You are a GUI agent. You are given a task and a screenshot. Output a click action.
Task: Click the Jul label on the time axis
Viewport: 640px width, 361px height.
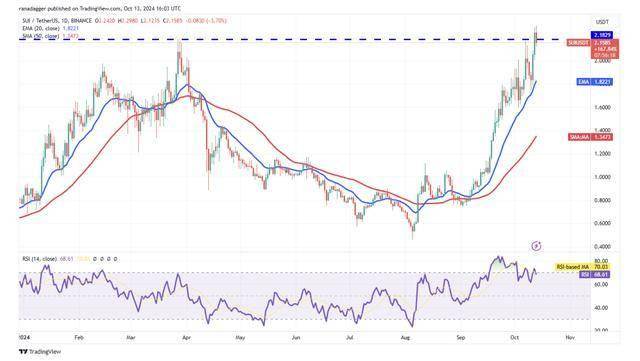click(x=349, y=338)
